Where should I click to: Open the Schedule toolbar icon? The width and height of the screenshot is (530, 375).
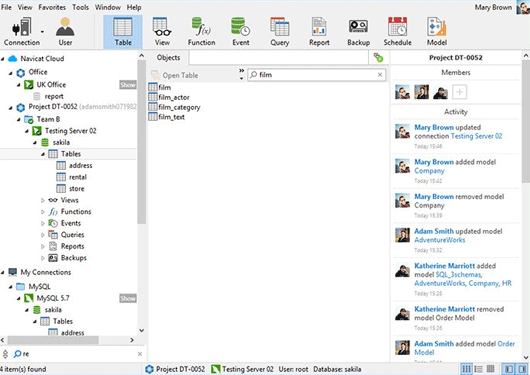pos(398,32)
